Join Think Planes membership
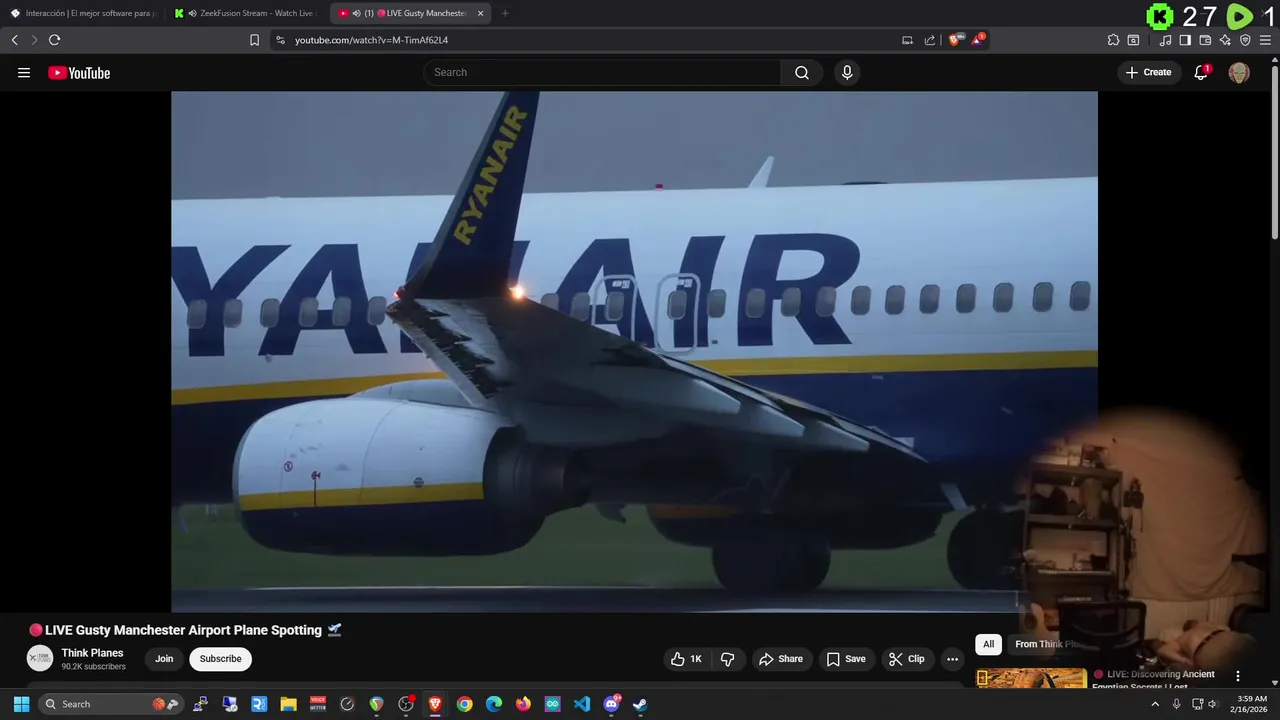 [x=164, y=659]
